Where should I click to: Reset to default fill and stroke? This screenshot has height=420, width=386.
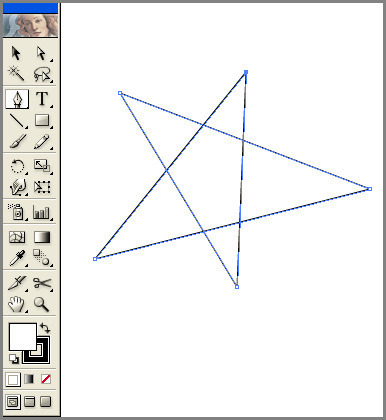[14, 359]
